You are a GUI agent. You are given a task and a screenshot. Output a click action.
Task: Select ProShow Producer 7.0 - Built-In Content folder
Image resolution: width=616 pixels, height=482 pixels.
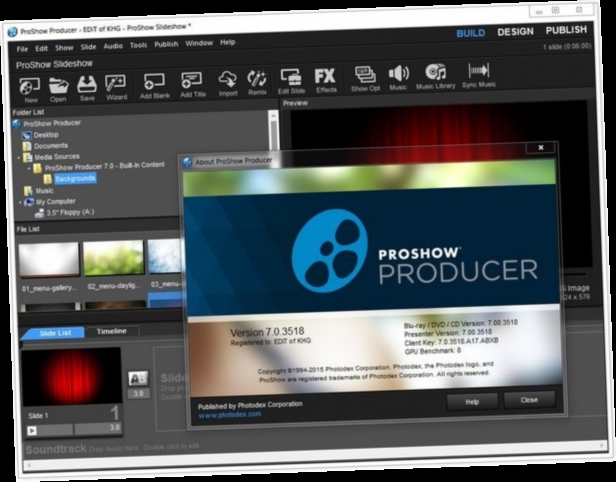pyautogui.click(x=104, y=166)
